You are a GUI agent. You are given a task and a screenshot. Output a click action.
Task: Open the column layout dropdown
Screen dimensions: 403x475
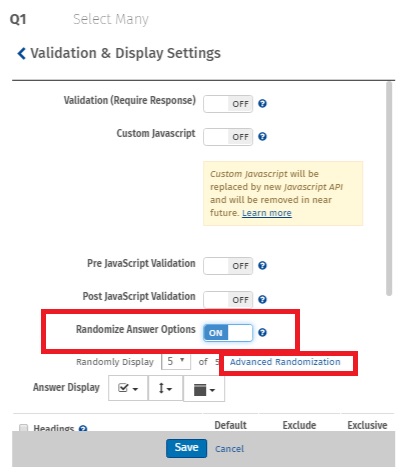point(204,389)
